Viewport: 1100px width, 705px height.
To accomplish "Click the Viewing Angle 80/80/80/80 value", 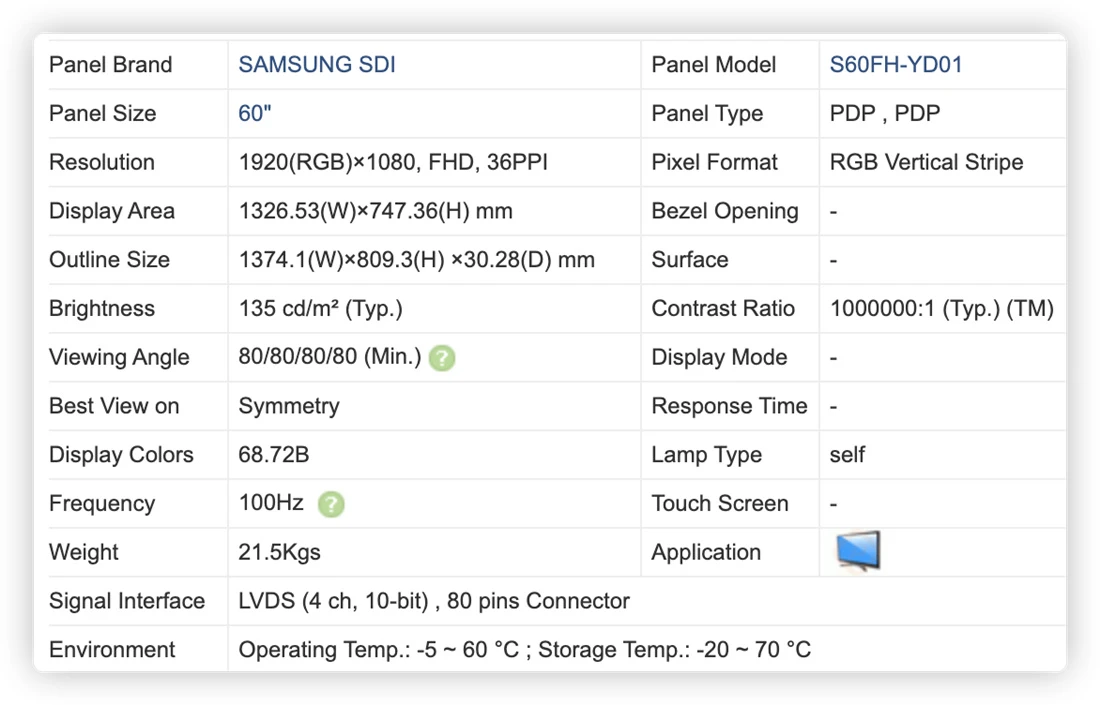I will [x=330, y=357].
